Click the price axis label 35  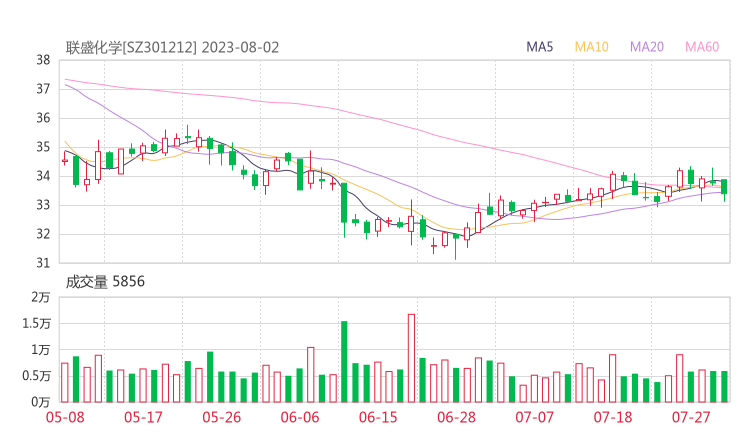click(x=43, y=147)
